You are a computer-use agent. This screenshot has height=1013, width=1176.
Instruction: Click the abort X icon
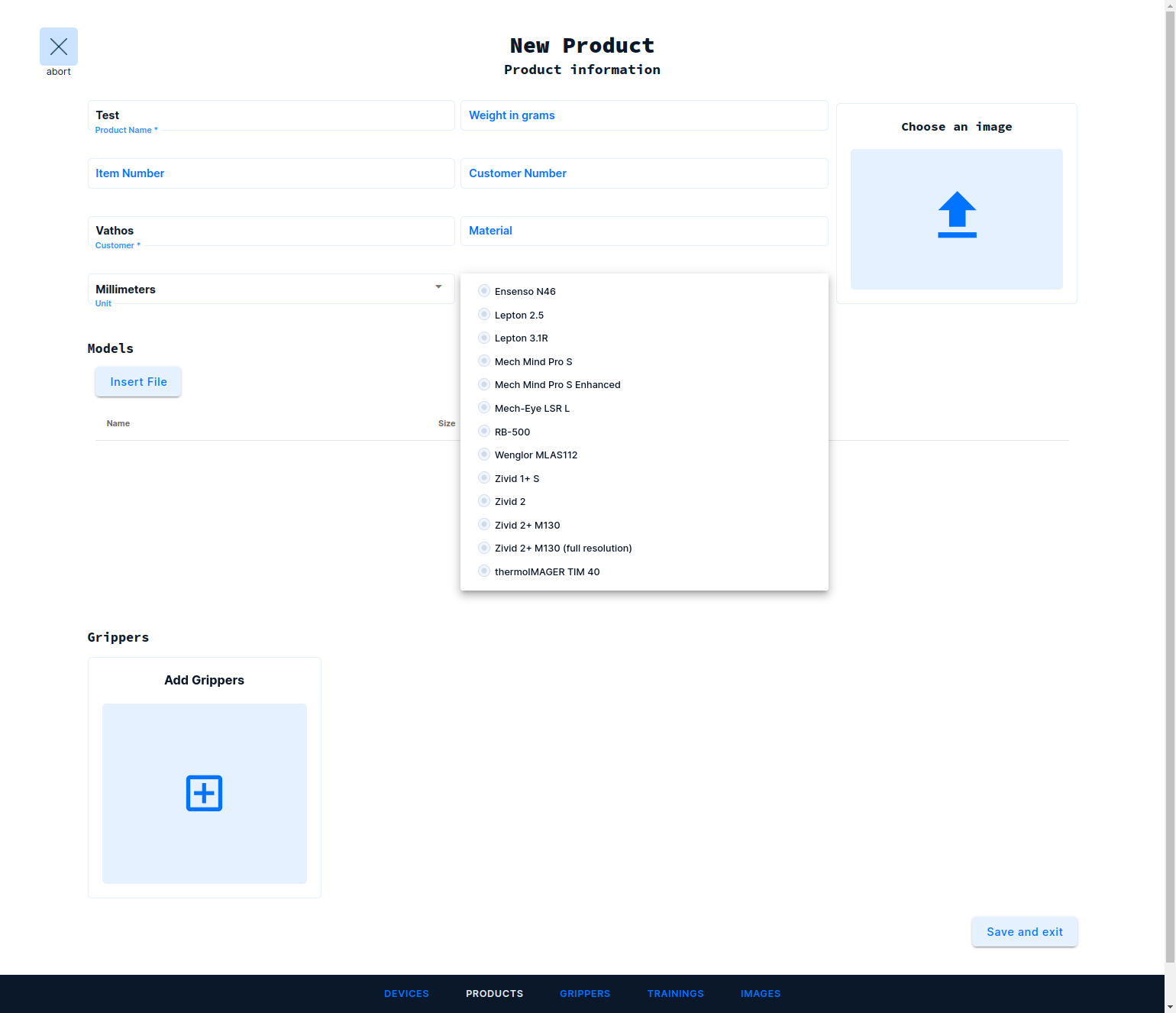(59, 47)
